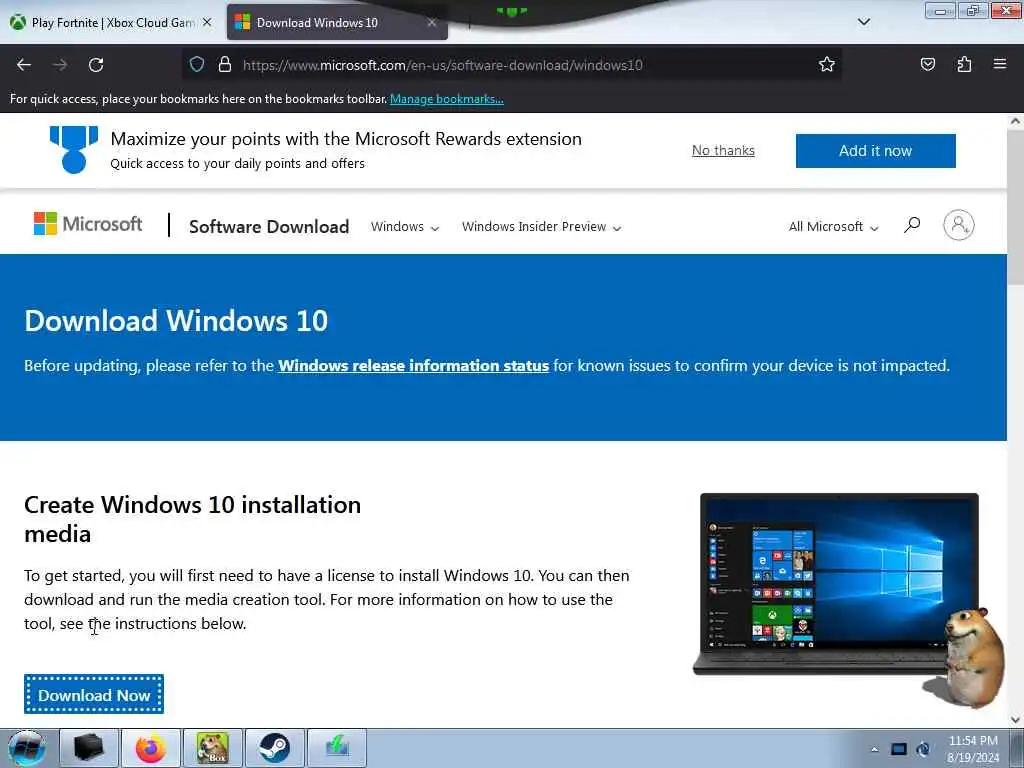Screen dimensions: 1024x768
Task: Open the list all tabs chevron
Action: [x=863, y=22]
